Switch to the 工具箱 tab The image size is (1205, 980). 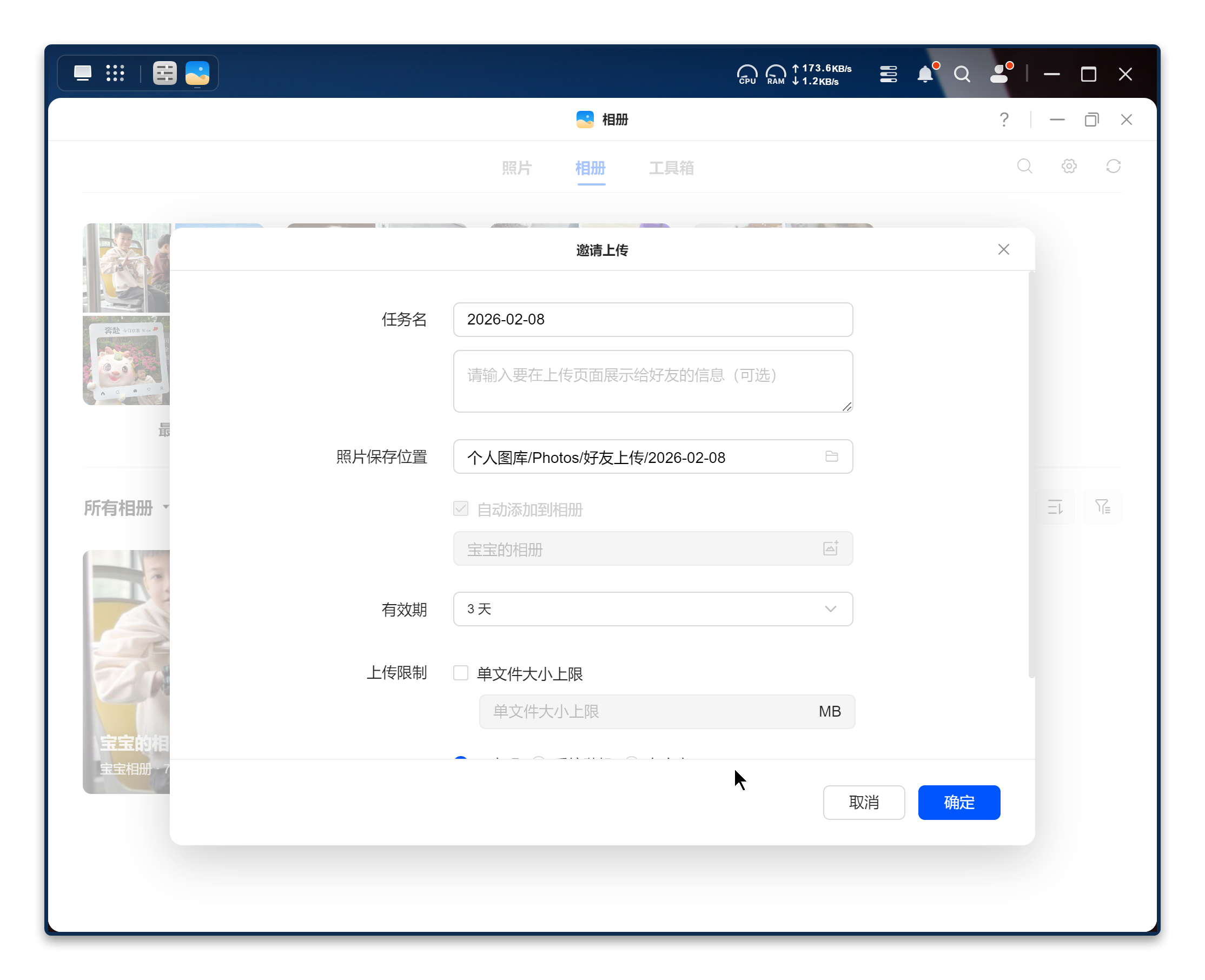pos(671,168)
